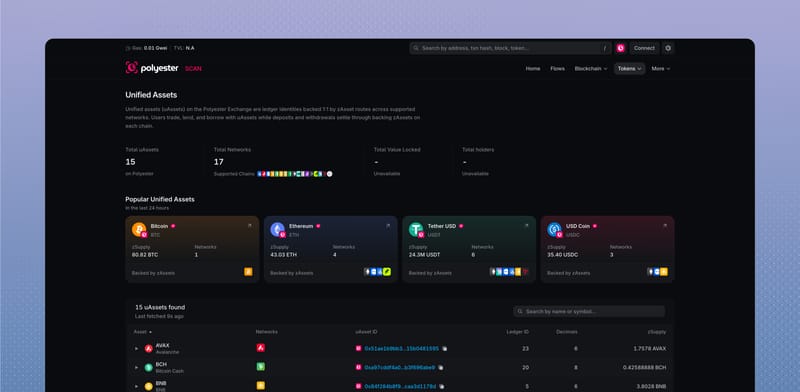Image resolution: width=800 pixels, height=392 pixels.
Task: Open USD Coin card external arrow
Action: [665, 226]
